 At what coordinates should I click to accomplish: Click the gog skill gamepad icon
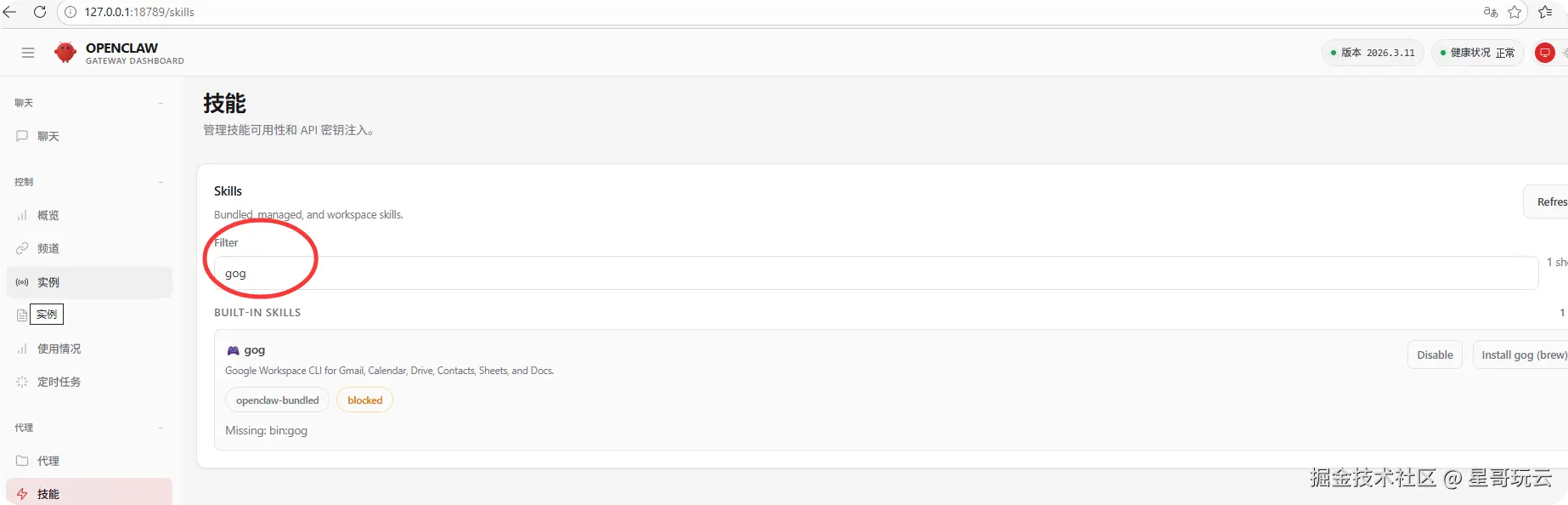(233, 350)
